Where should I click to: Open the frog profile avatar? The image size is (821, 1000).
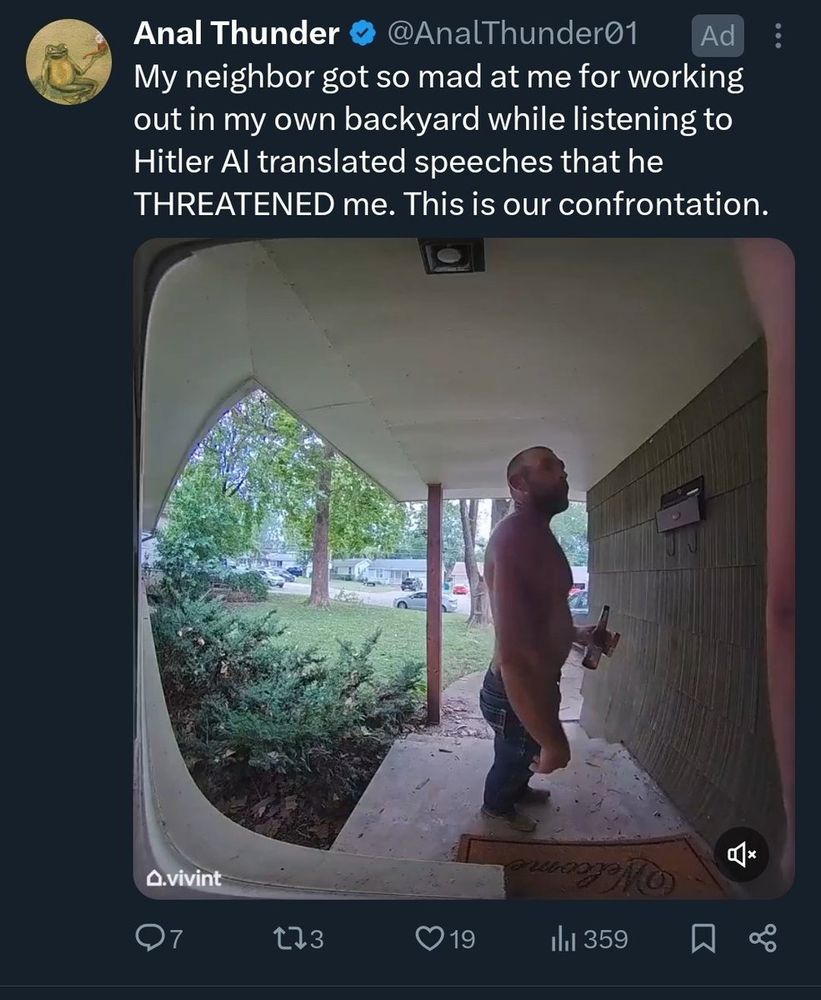coord(69,61)
